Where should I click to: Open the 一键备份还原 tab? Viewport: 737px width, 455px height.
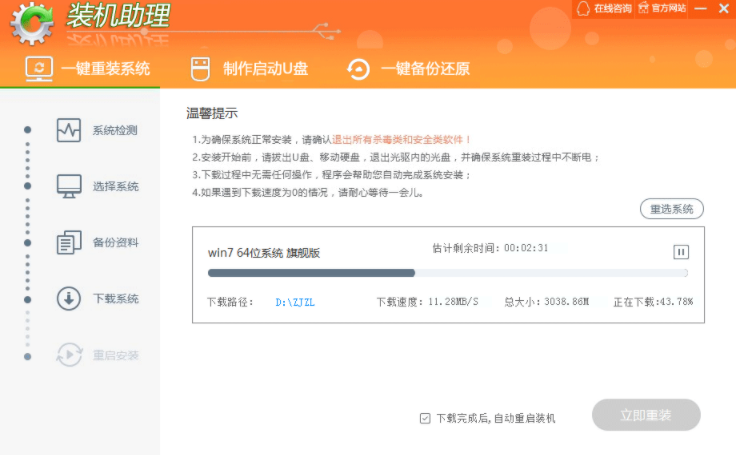click(408, 69)
